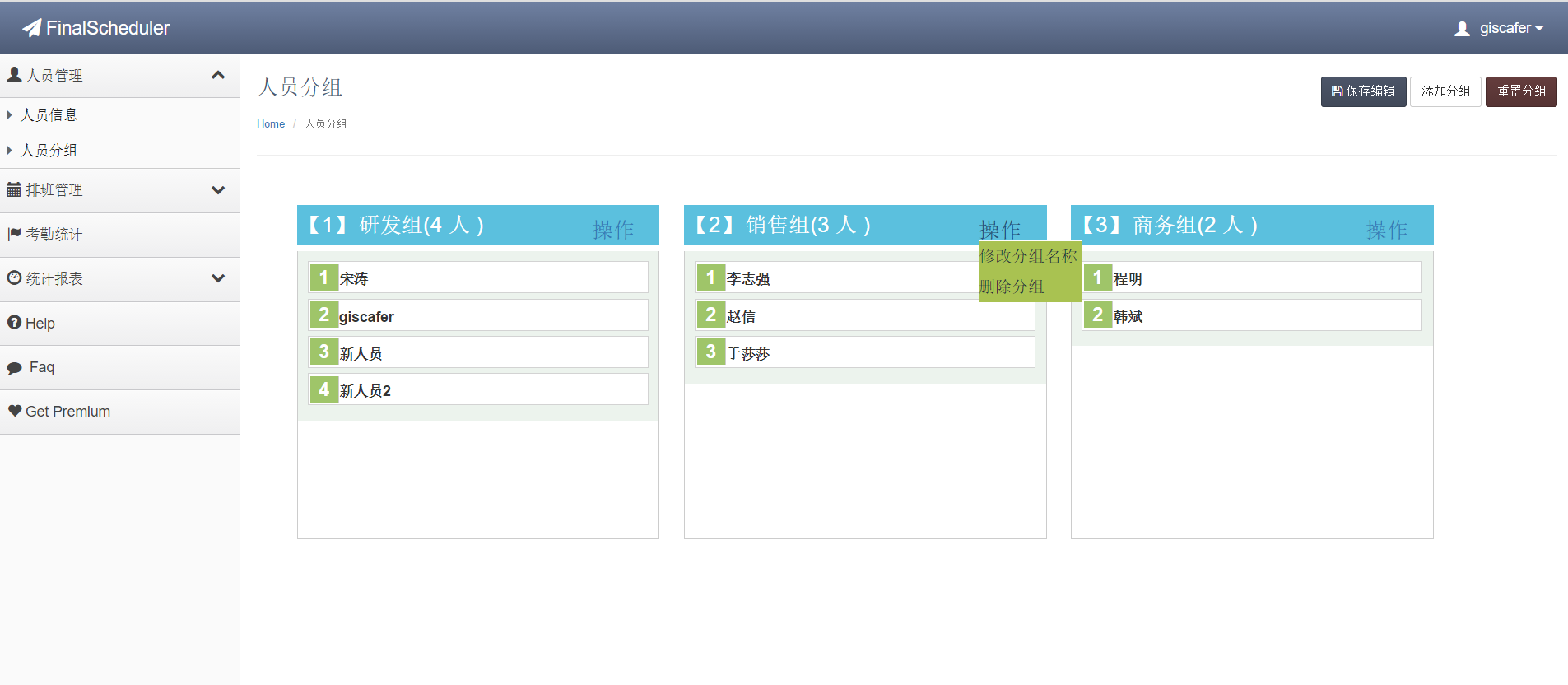The image size is (1568, 685).
Task: Select 修改分组名称 from the operation menu
Action: (x=1028, y=256)
